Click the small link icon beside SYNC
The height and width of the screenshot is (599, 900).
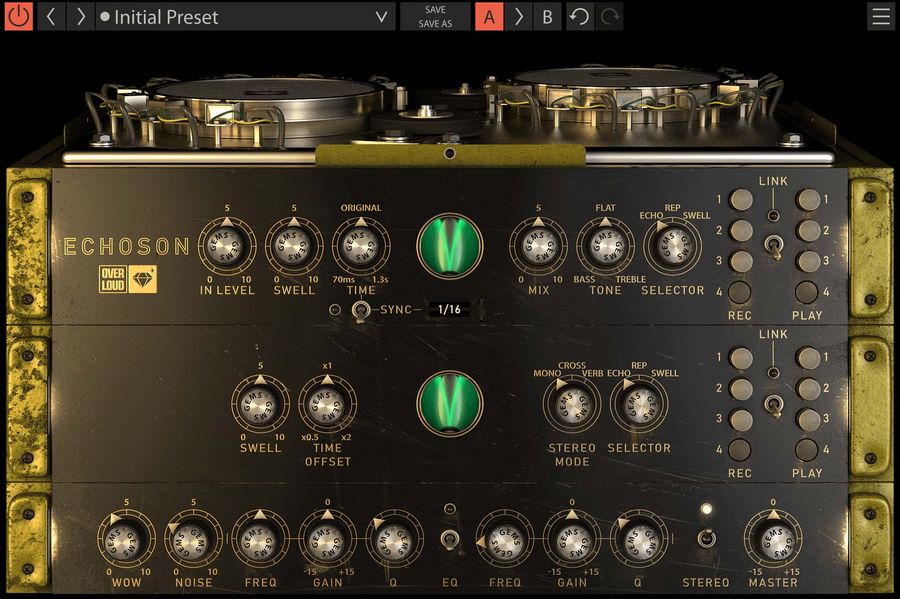click(x=335, y=310)
